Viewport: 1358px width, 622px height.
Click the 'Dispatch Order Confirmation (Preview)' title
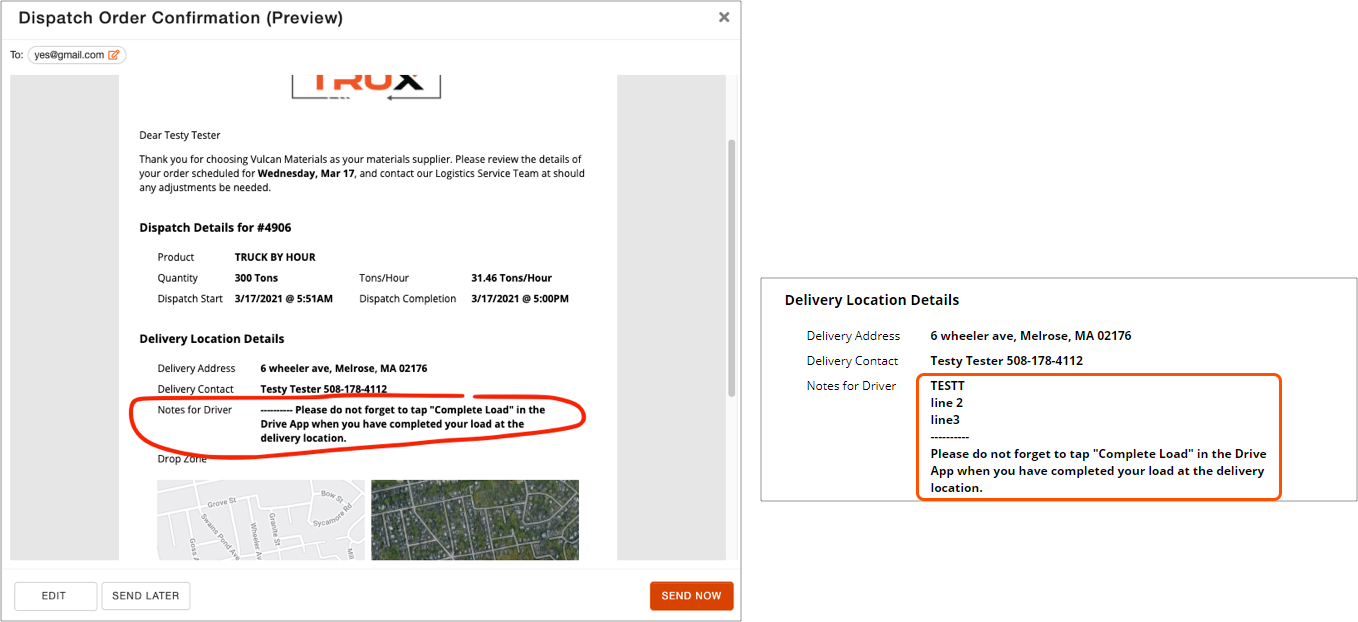[181, 18]
